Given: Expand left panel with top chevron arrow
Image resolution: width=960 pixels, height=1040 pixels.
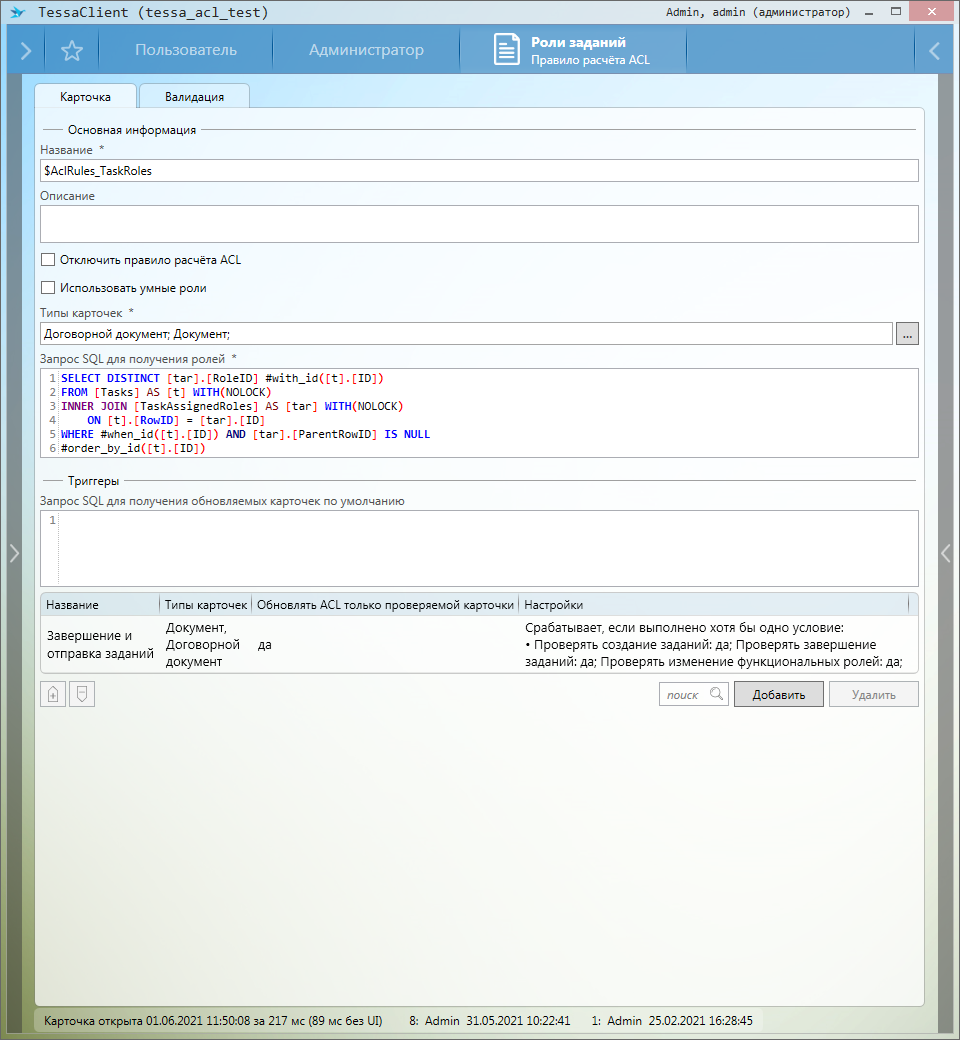Looking at the screenshot, I should 25,51.
